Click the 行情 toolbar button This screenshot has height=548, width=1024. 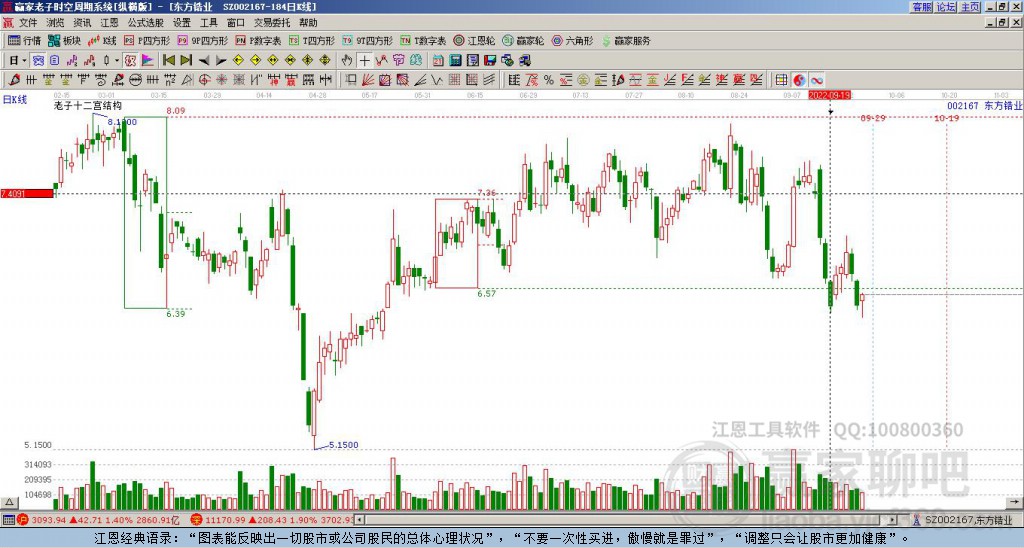(x=25, y=40)
